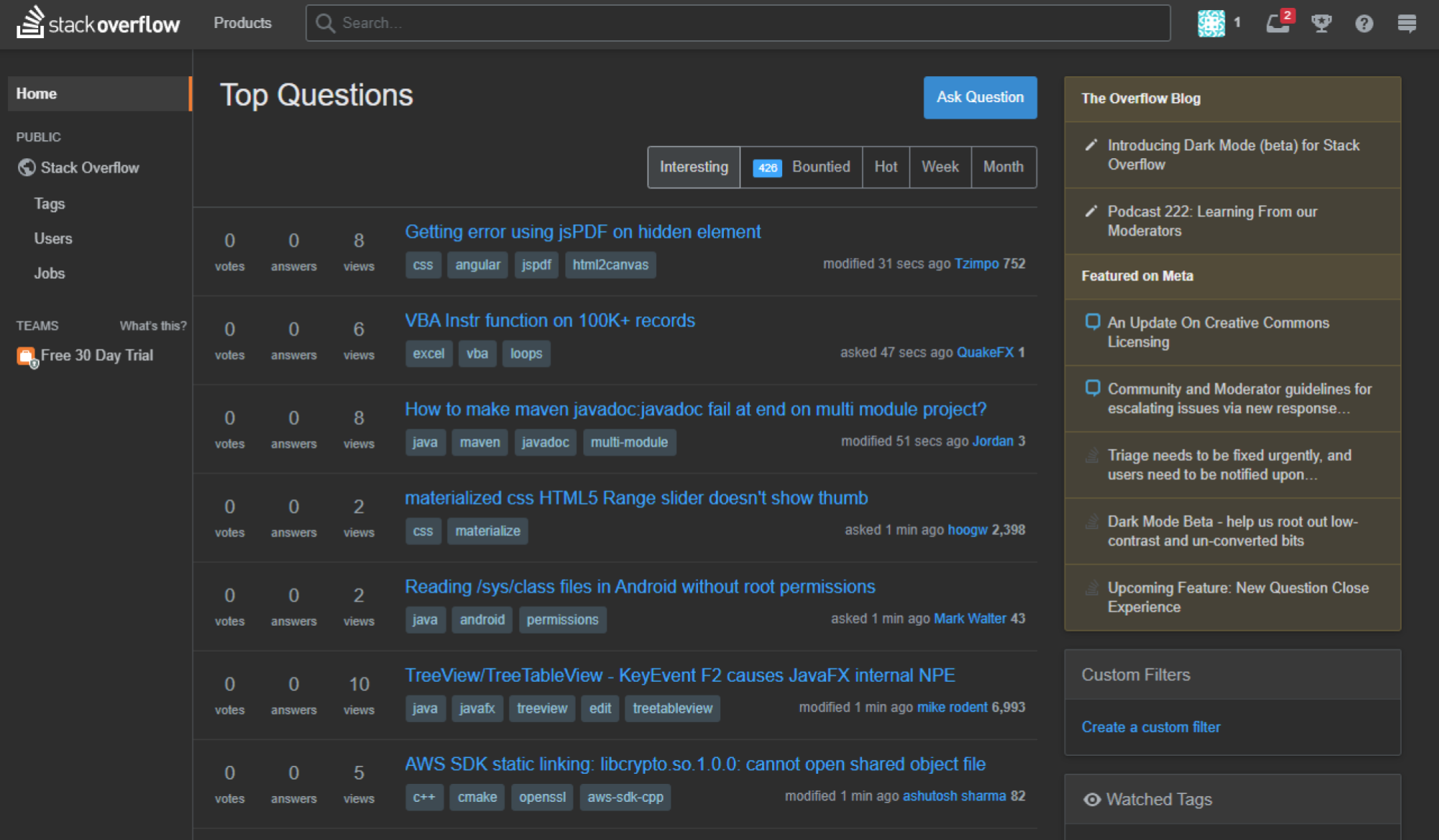The image size is (1439, 840).
Task: Click the icon beside Dark Mode Beta post
Action: click(1092, 521)
